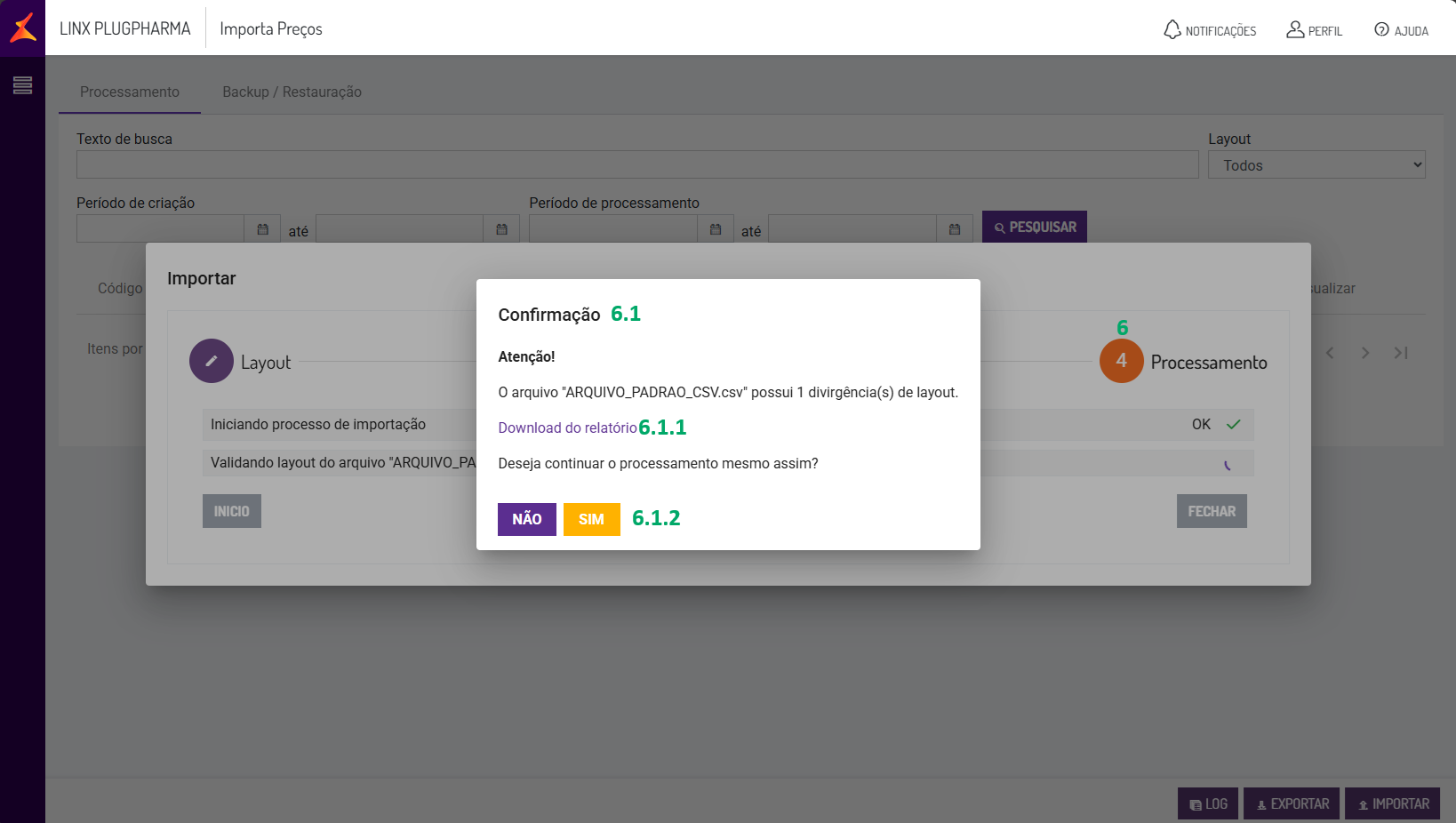Click the NÃO button

click(526, 519)
